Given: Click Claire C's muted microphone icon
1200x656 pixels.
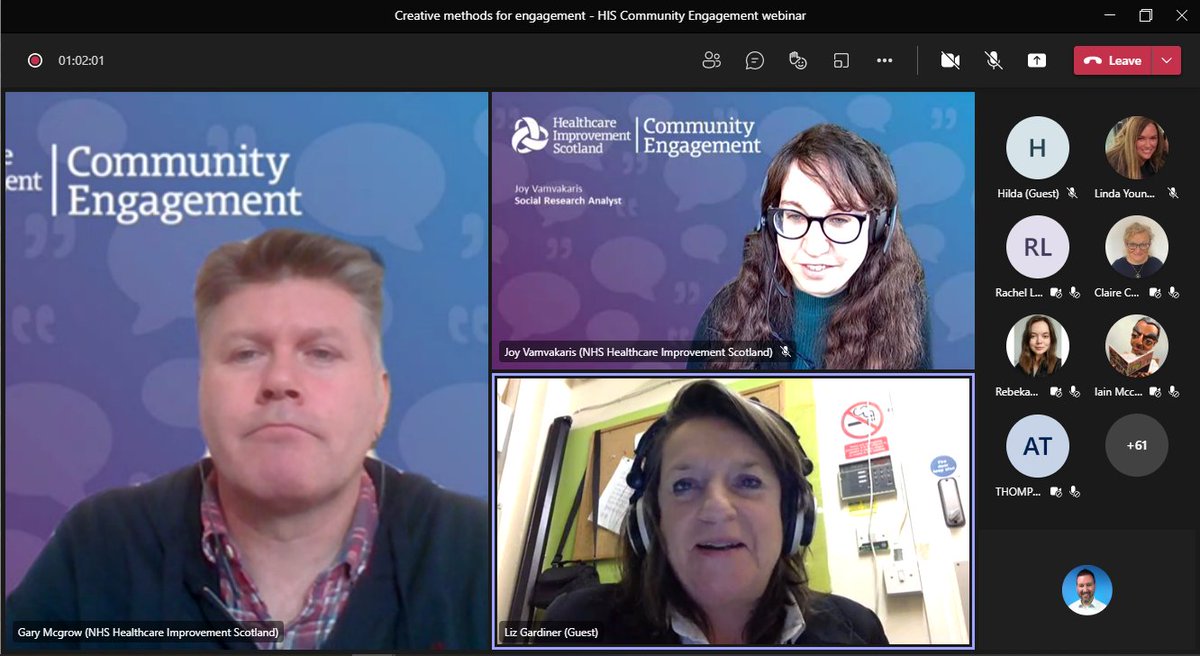Looking at the screenshot, I should [1173, 292].
